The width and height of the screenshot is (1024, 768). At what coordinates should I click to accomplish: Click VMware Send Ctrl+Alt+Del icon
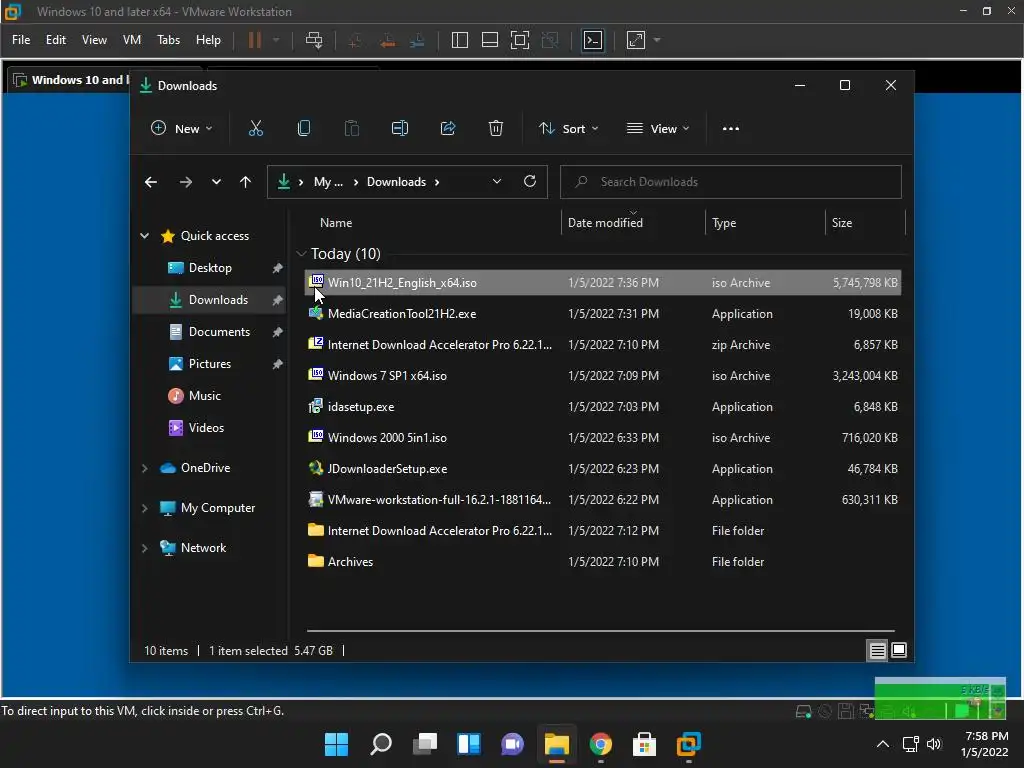pos(314,40)
